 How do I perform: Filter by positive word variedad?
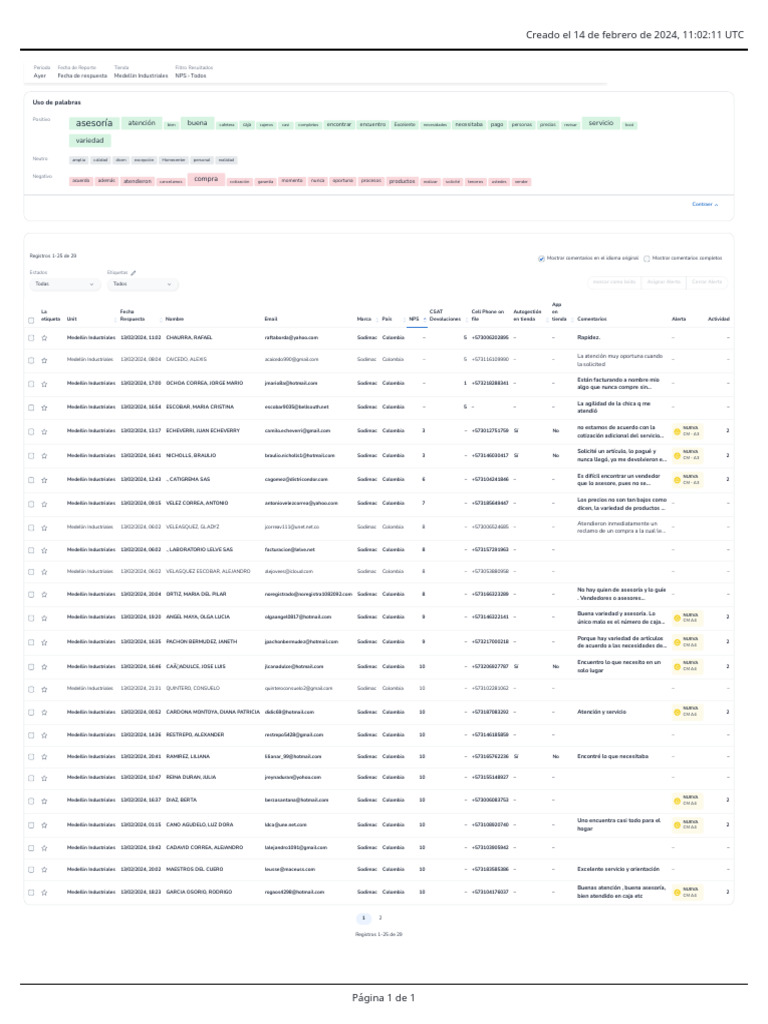pos(89,140)
